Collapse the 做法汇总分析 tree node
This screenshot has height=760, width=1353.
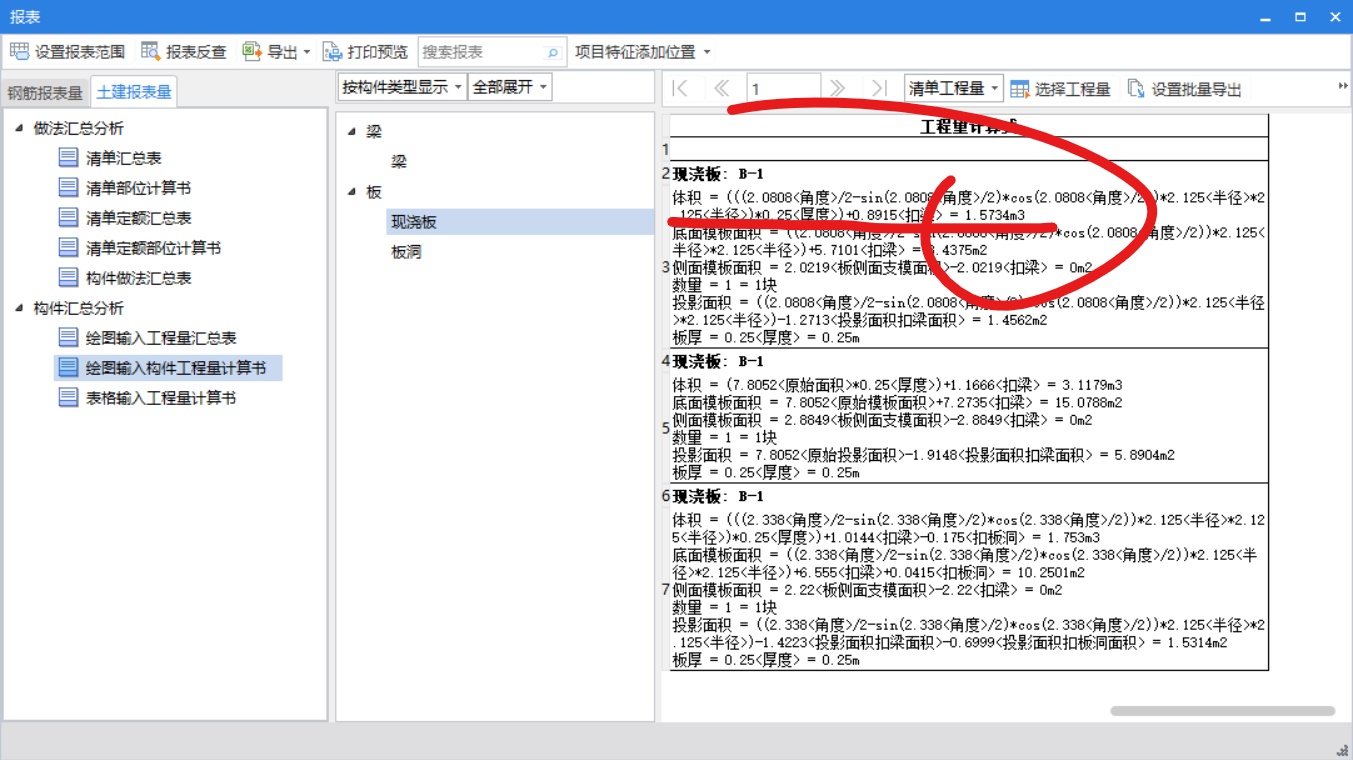(20, 128)
